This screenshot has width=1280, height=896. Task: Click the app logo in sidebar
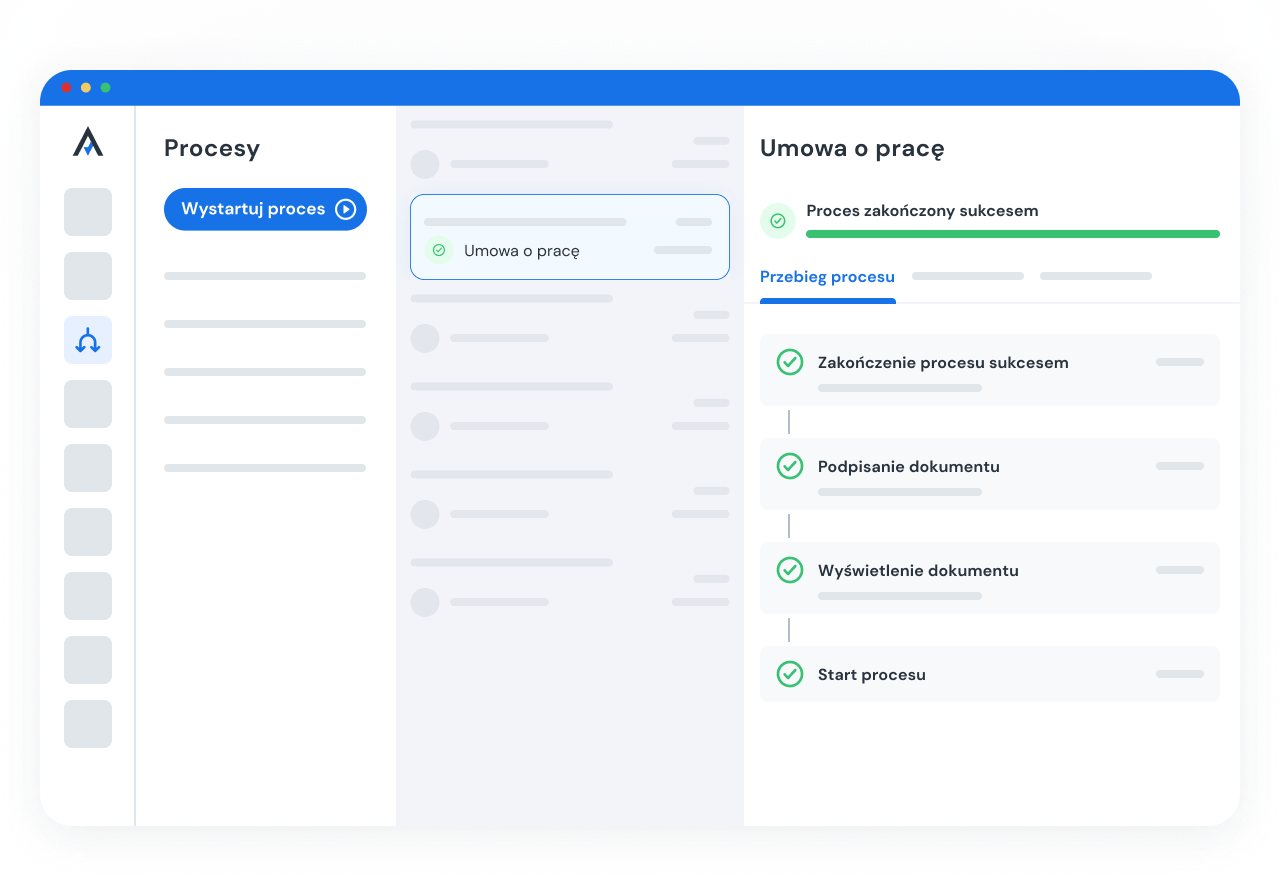88,142
